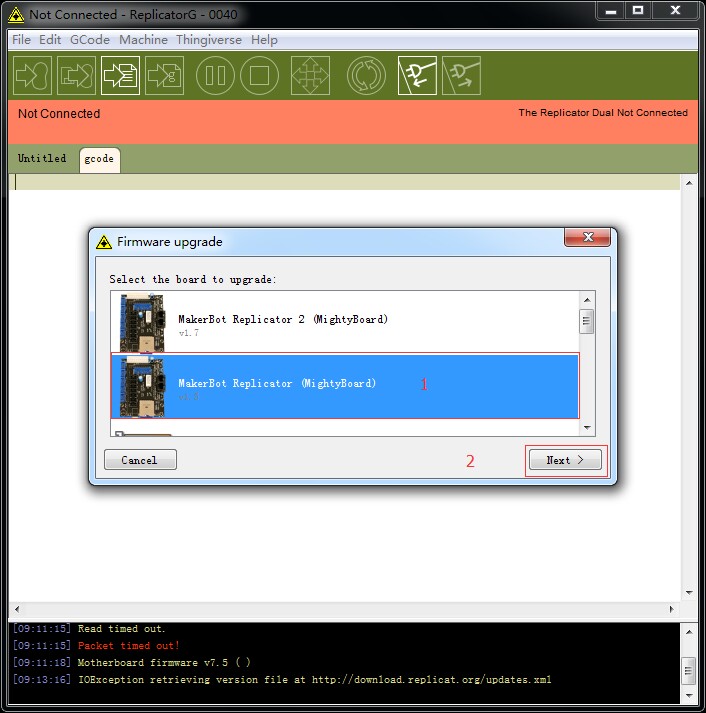Open the GCode menu
The width and height of the screenshot is (706, 713).
(90, 40)
